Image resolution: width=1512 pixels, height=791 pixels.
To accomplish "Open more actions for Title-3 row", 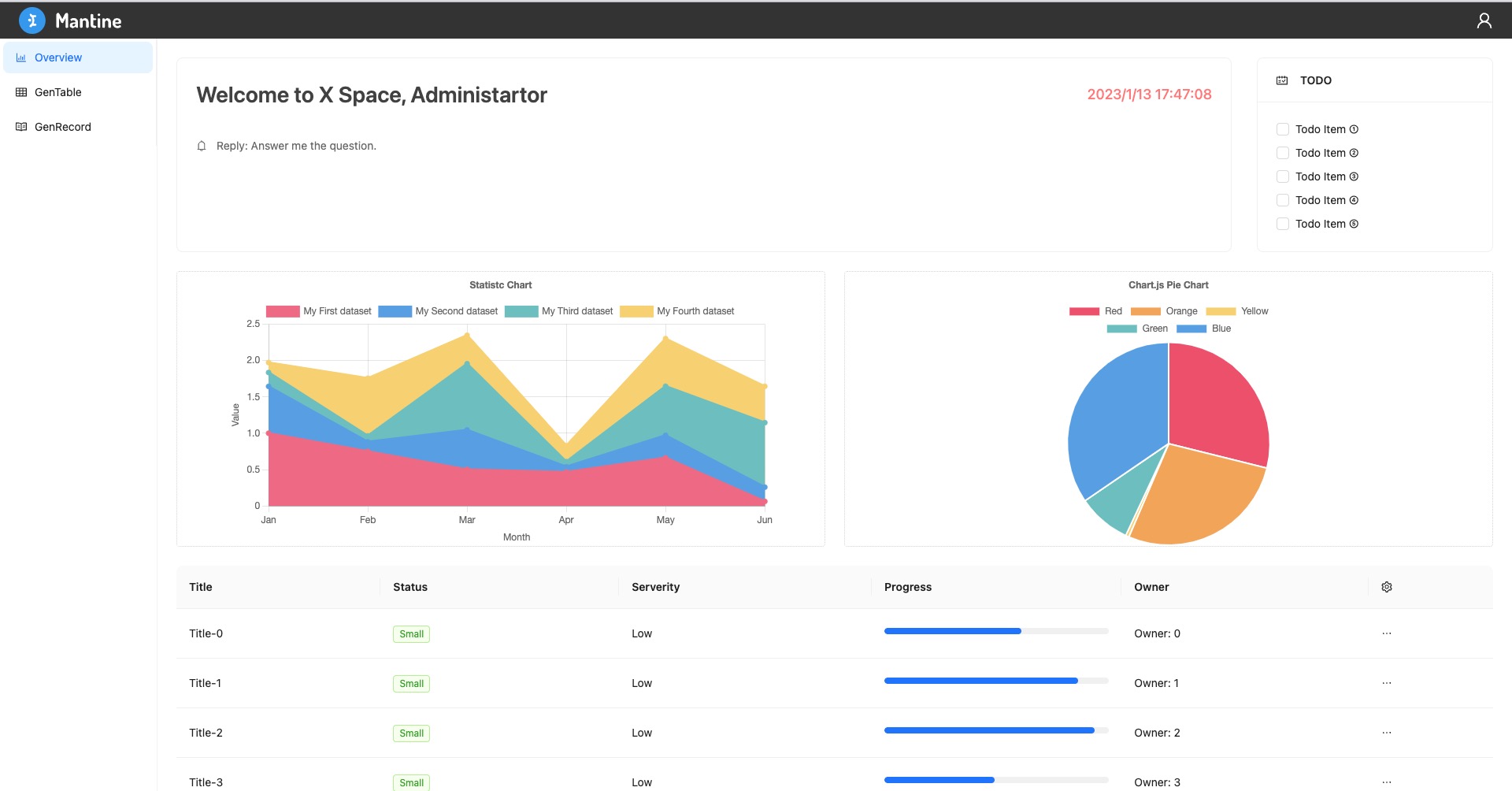I will point(1387,782).
